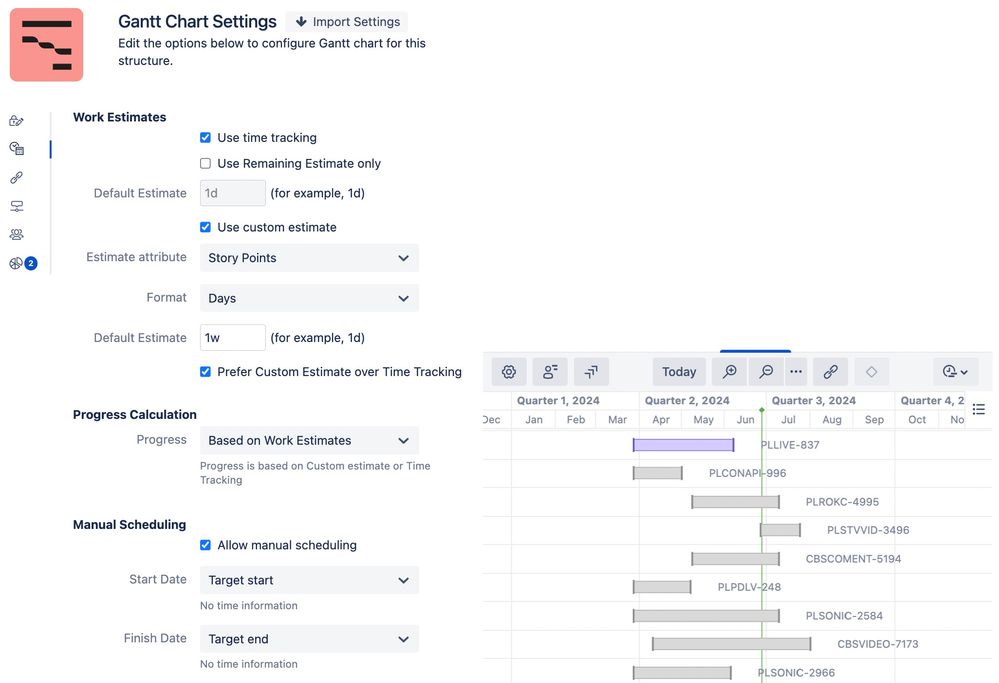
Task: Click the Today button on the timeline
Action: click(678, 371)
